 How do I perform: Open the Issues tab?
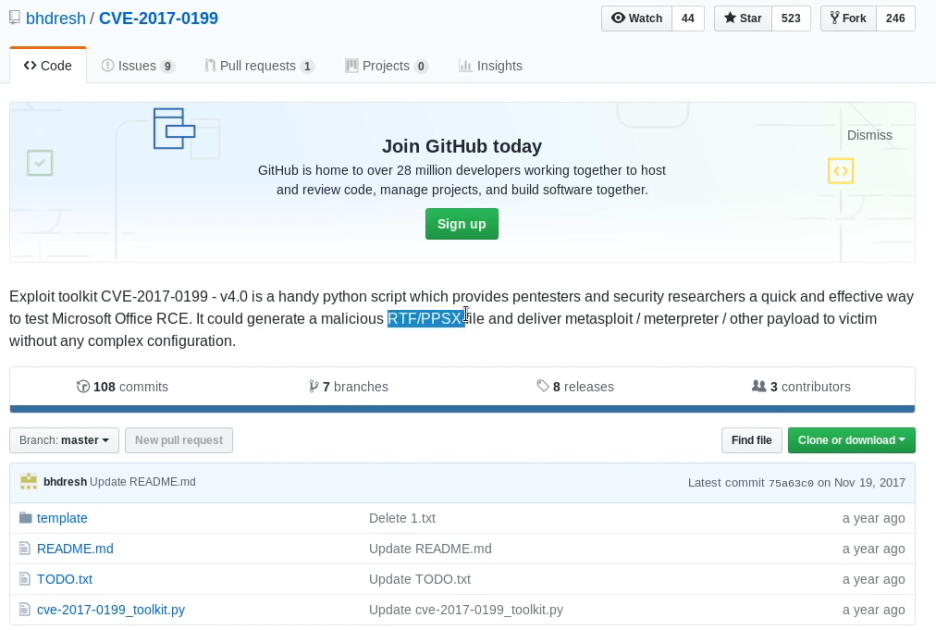point(138,66)
